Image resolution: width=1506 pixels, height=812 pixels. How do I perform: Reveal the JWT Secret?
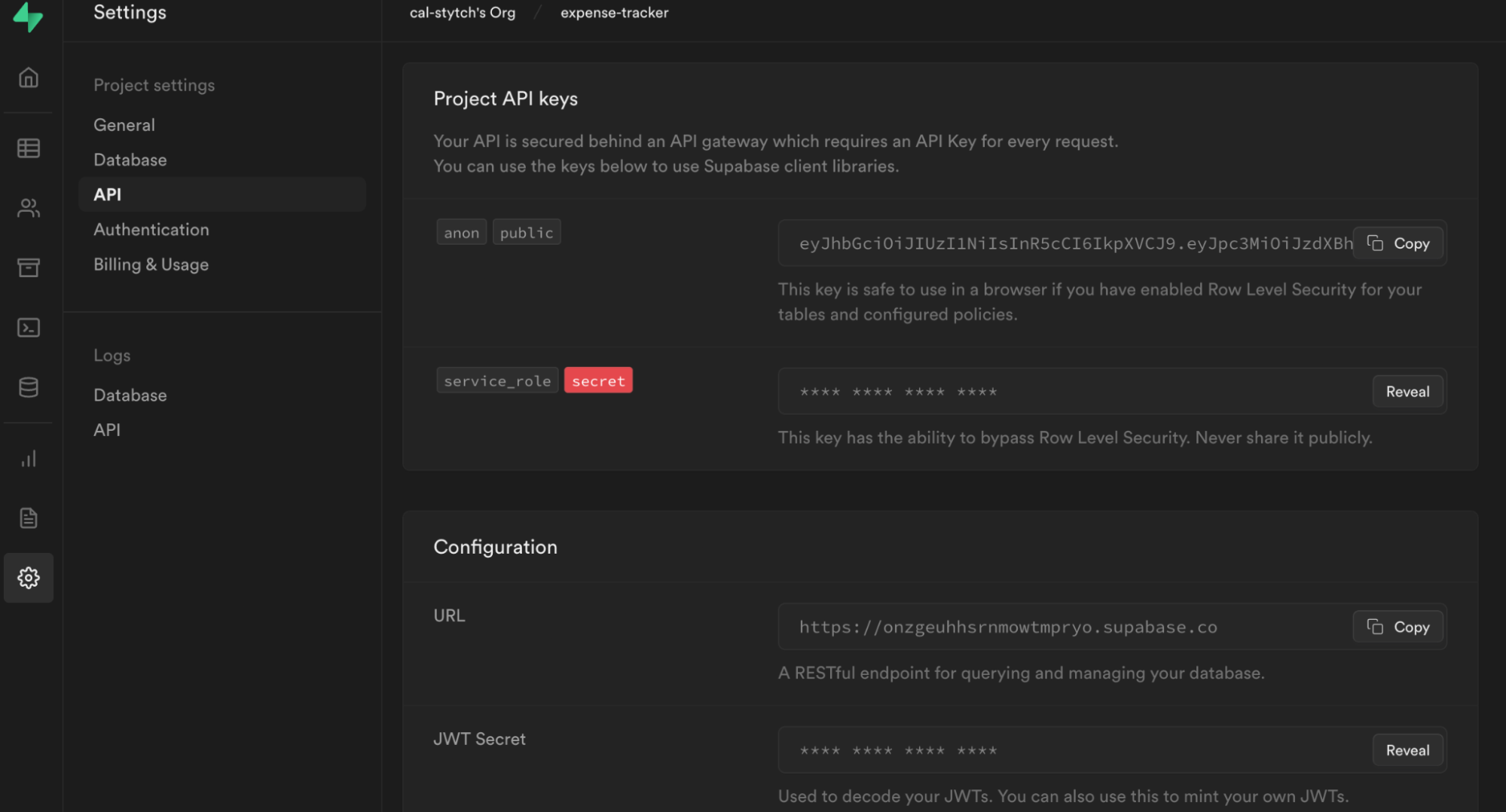pyautogui.click(x=1407, y=750)
